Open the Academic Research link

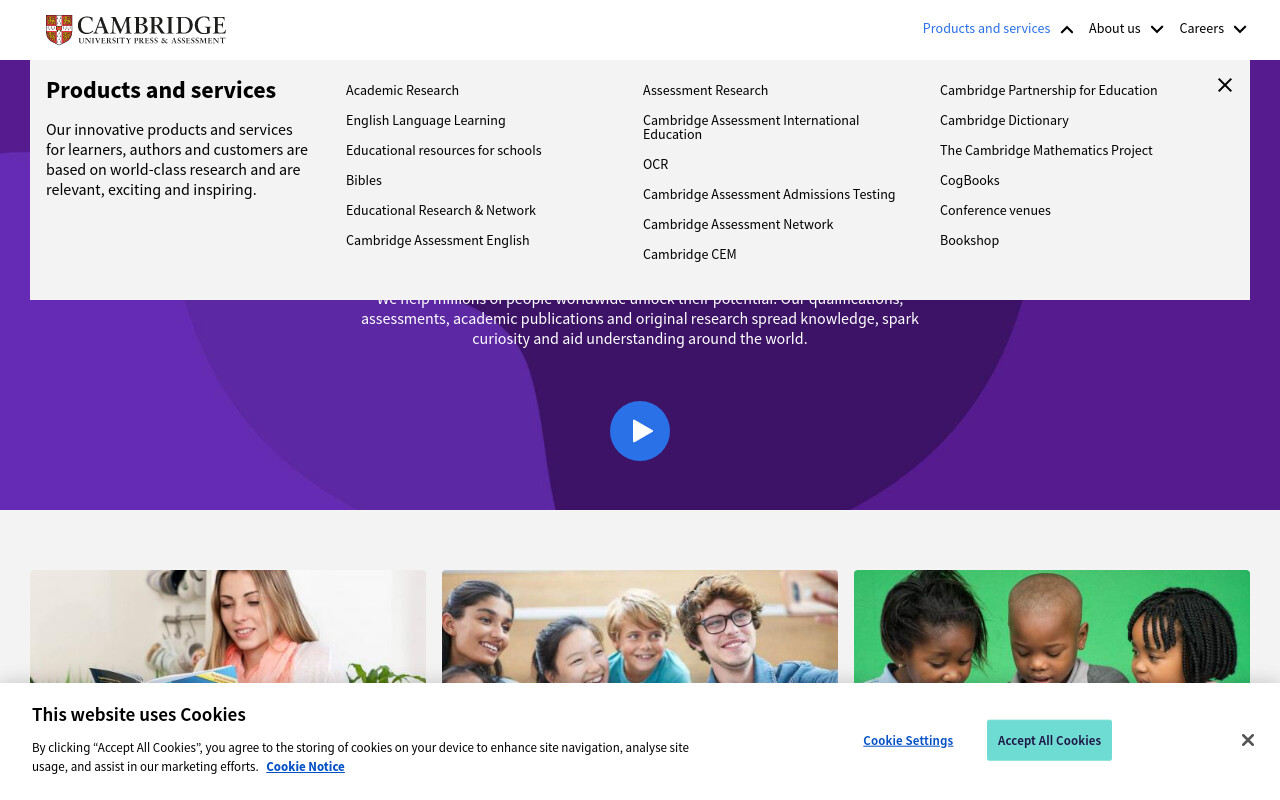[402, 90]
